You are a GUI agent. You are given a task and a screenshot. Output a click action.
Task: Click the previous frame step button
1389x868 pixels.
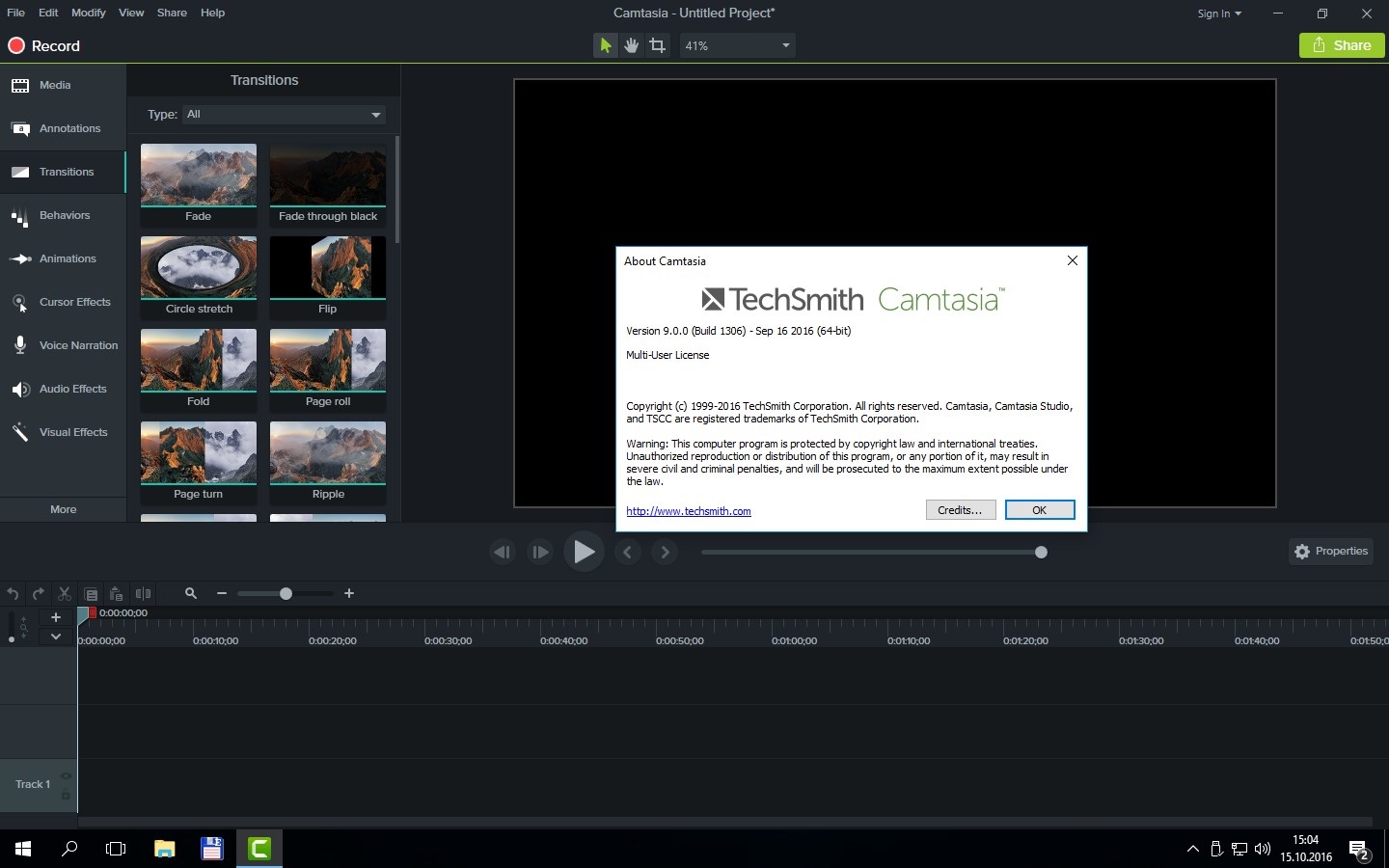pyautogui.click(x=502, y=553)
